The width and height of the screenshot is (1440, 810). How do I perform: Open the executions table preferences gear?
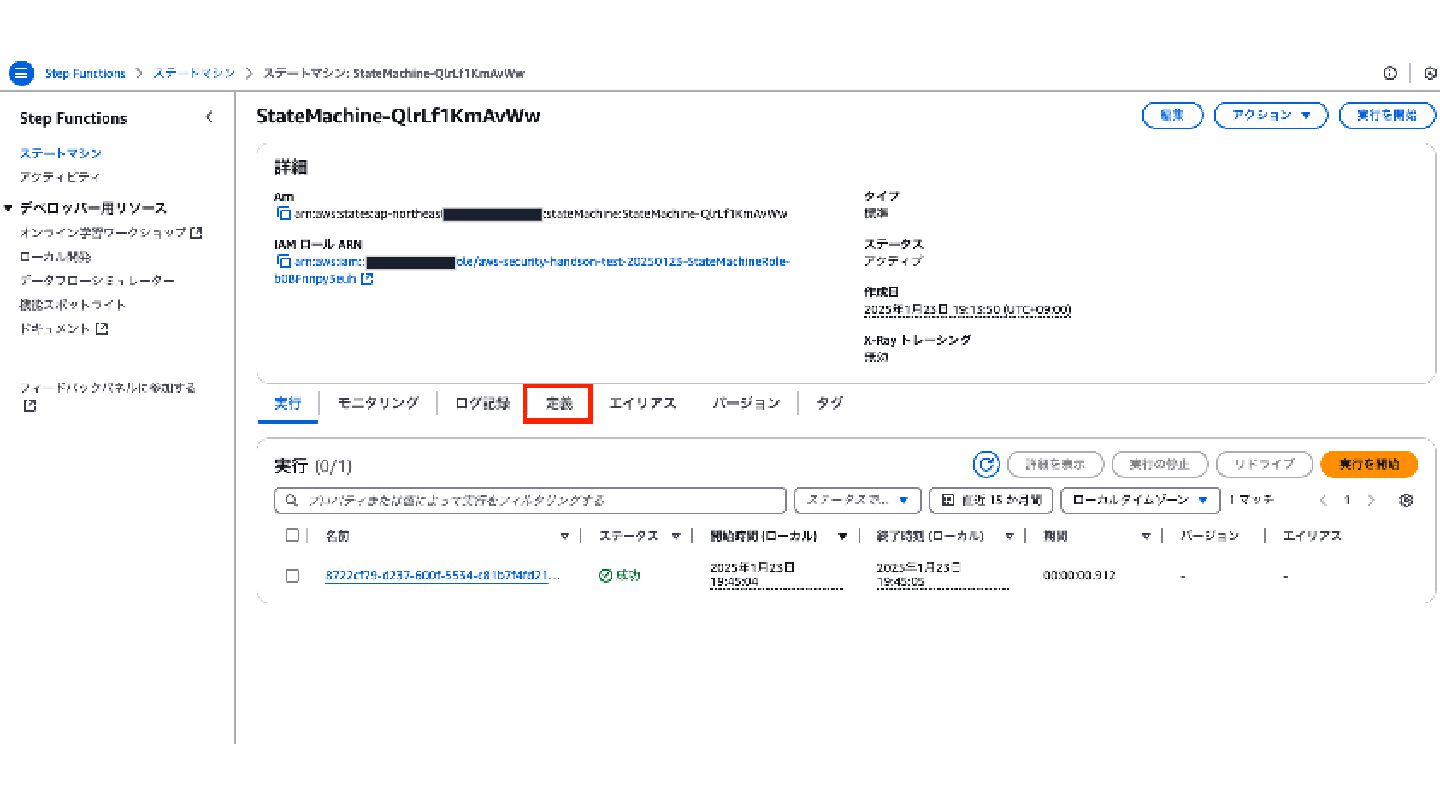tap(1406, 500)
